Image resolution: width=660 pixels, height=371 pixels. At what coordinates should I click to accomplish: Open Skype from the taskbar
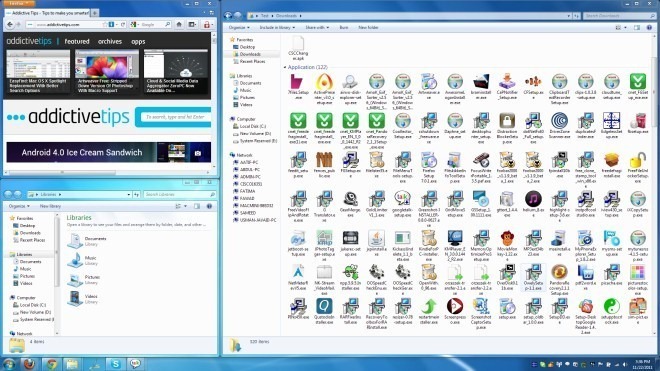[x=115, y=363]
